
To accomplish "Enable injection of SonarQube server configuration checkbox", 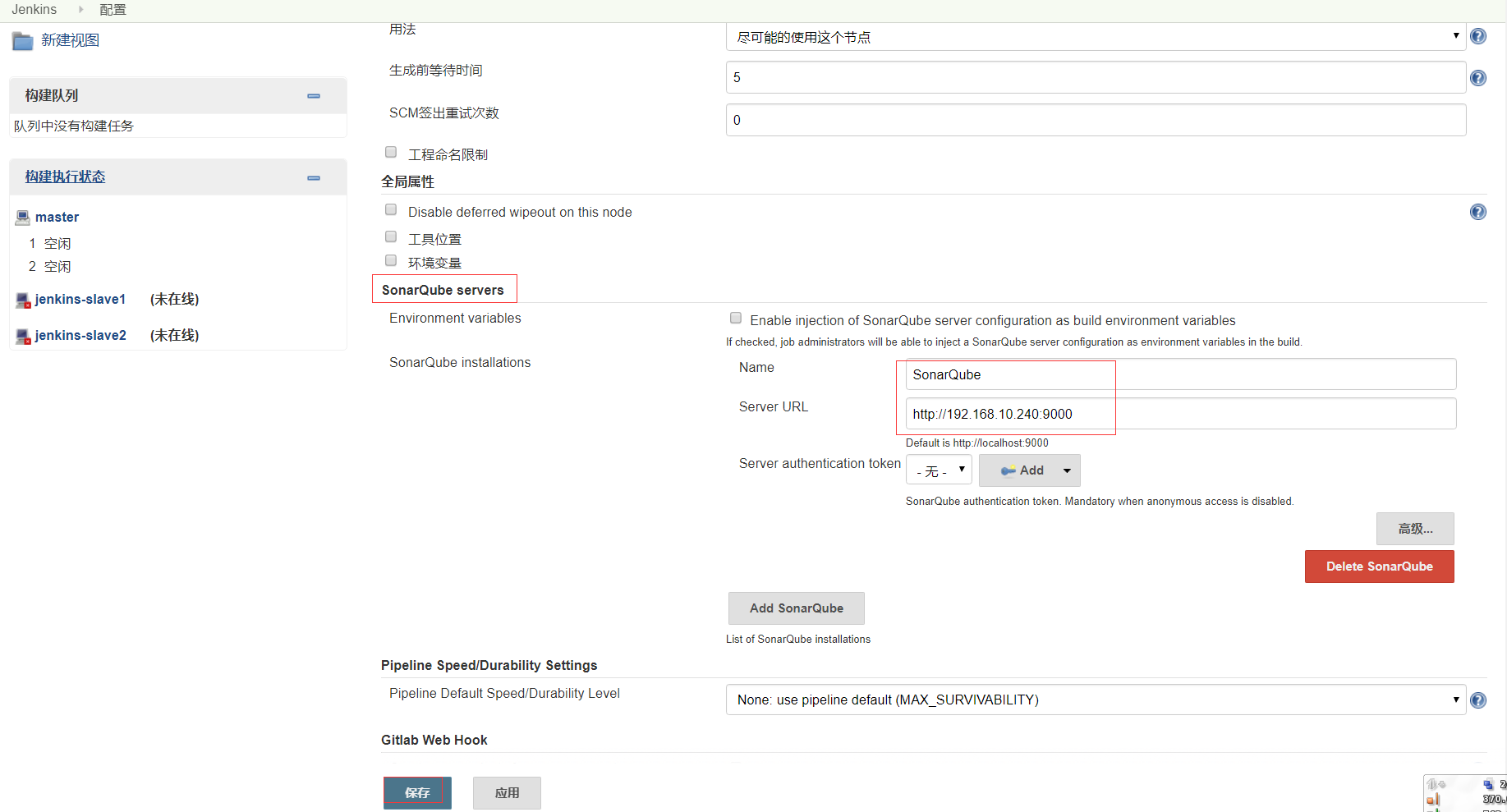I will coord(736,318).
